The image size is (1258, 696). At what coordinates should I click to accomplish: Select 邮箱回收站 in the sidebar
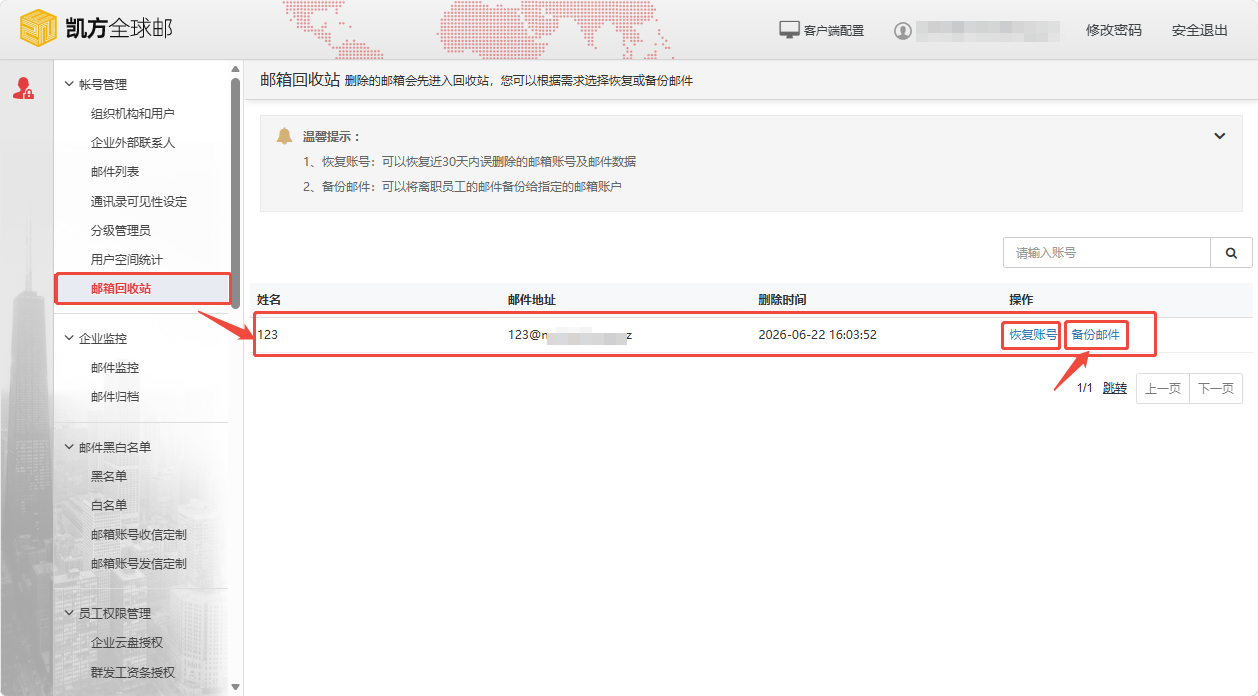point(121,289)
